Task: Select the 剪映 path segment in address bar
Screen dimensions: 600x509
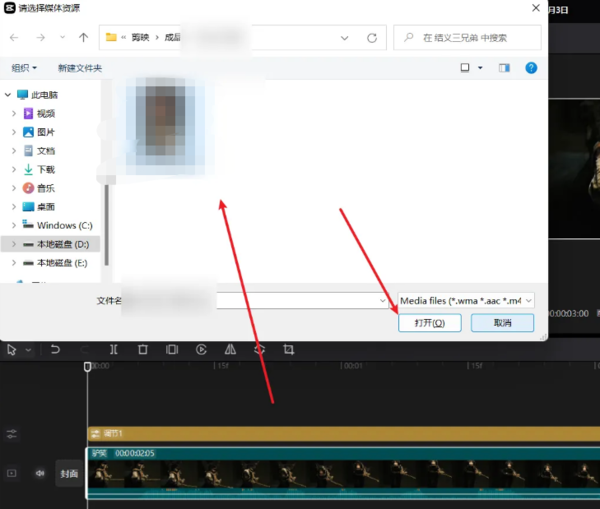Action: tap(140, 38)
